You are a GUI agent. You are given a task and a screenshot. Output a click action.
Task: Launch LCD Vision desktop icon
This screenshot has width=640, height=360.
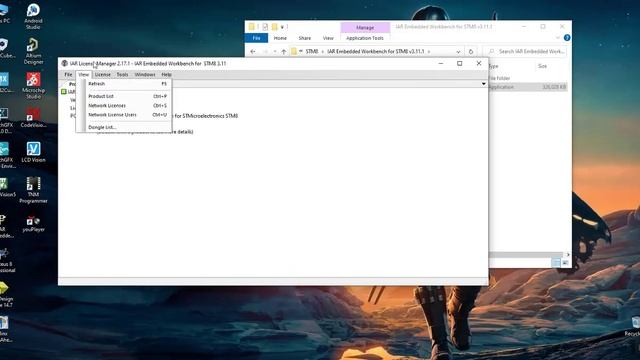33,152
